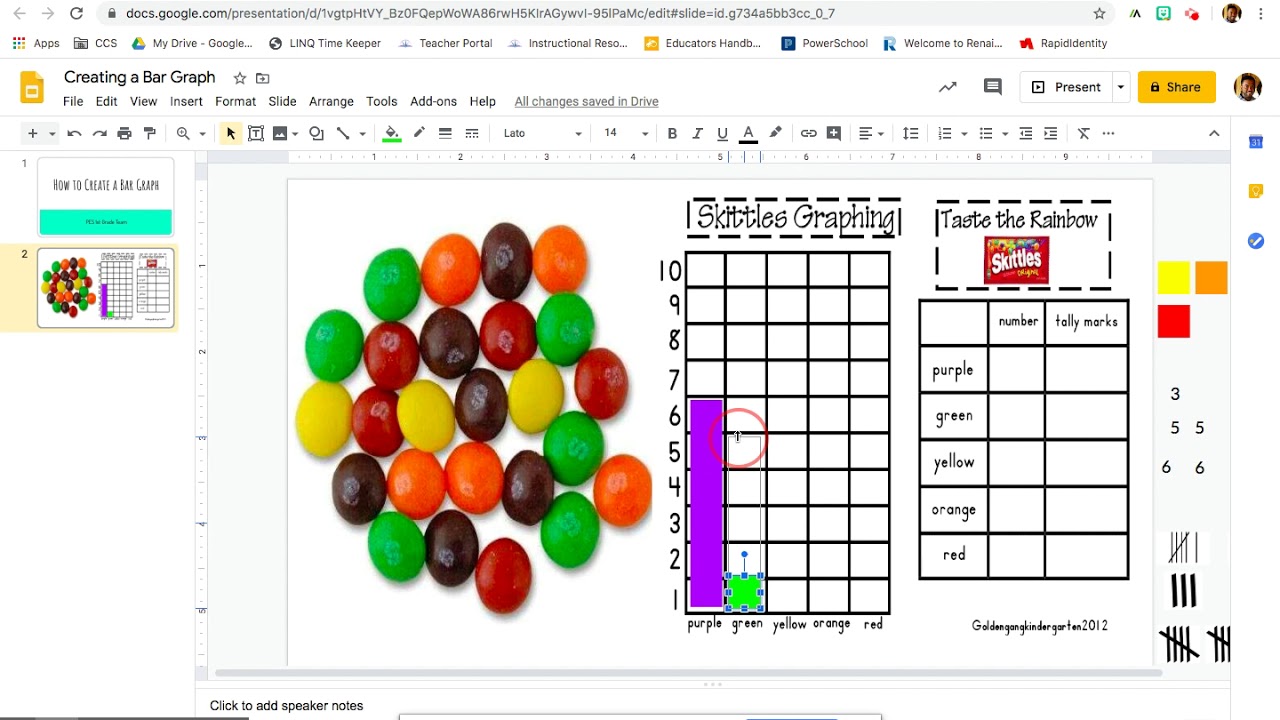
Task: Open the File menu
Action: point(73,101)
